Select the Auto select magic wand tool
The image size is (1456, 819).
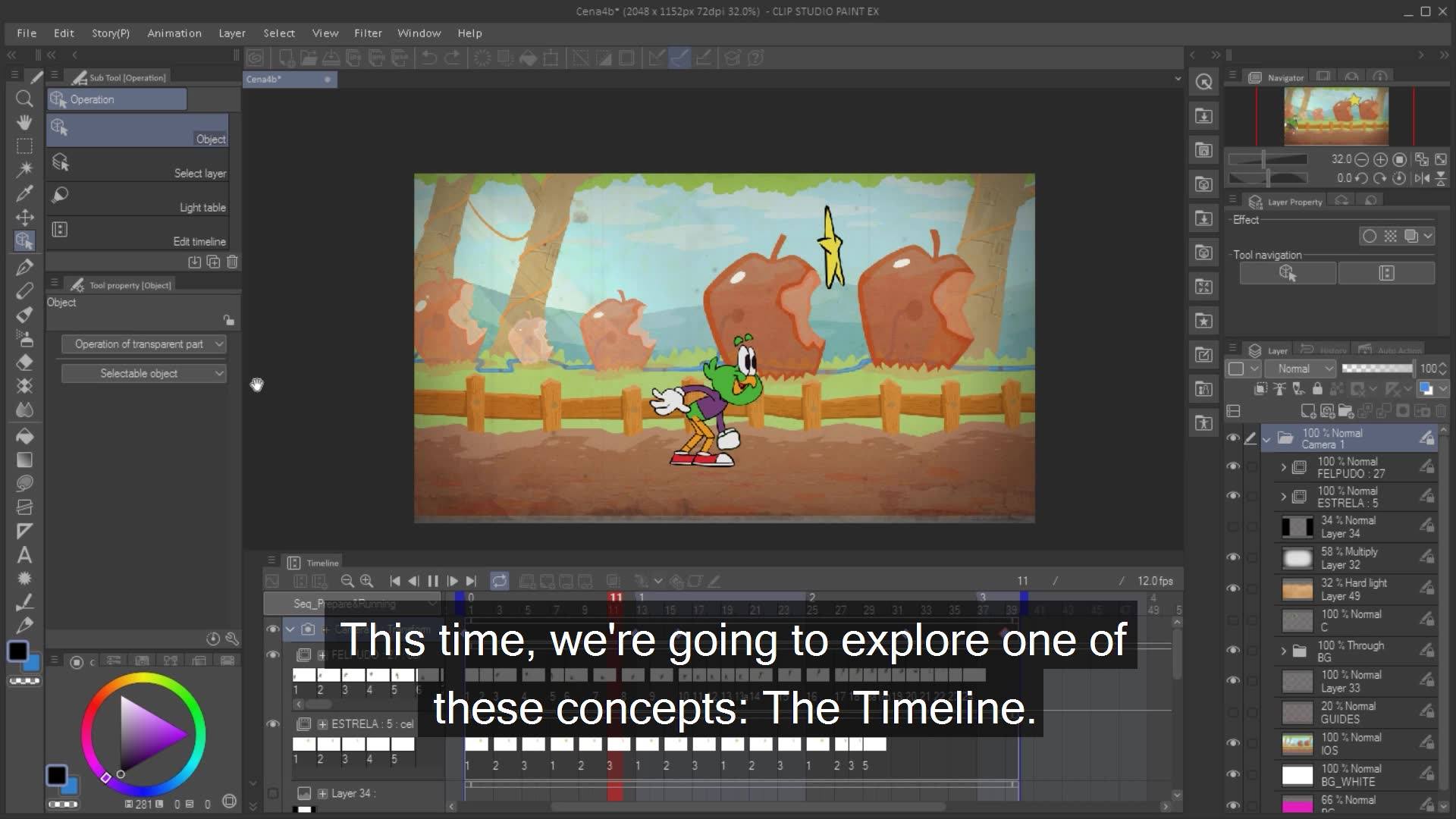click(x=24, y=169)
